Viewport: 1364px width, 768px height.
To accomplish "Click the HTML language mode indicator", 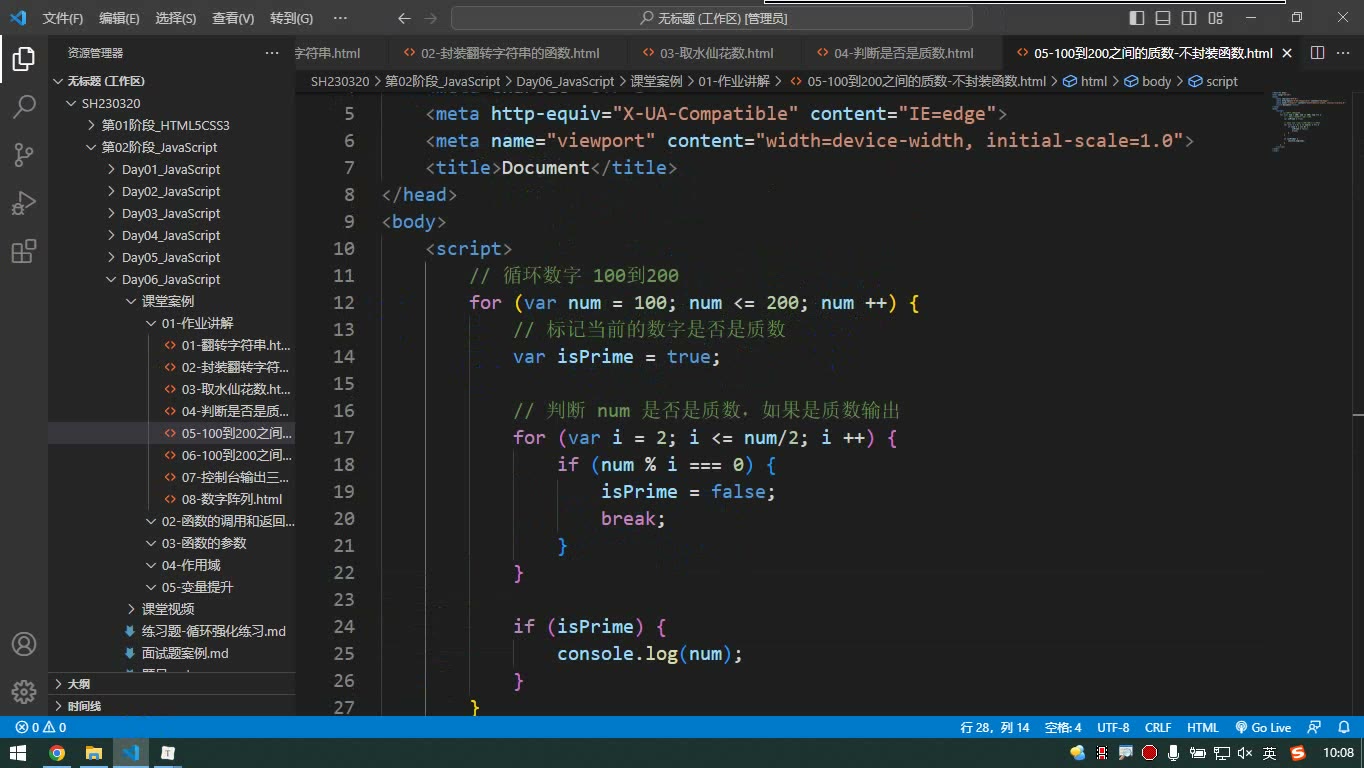I will [x=1203, y=728].
